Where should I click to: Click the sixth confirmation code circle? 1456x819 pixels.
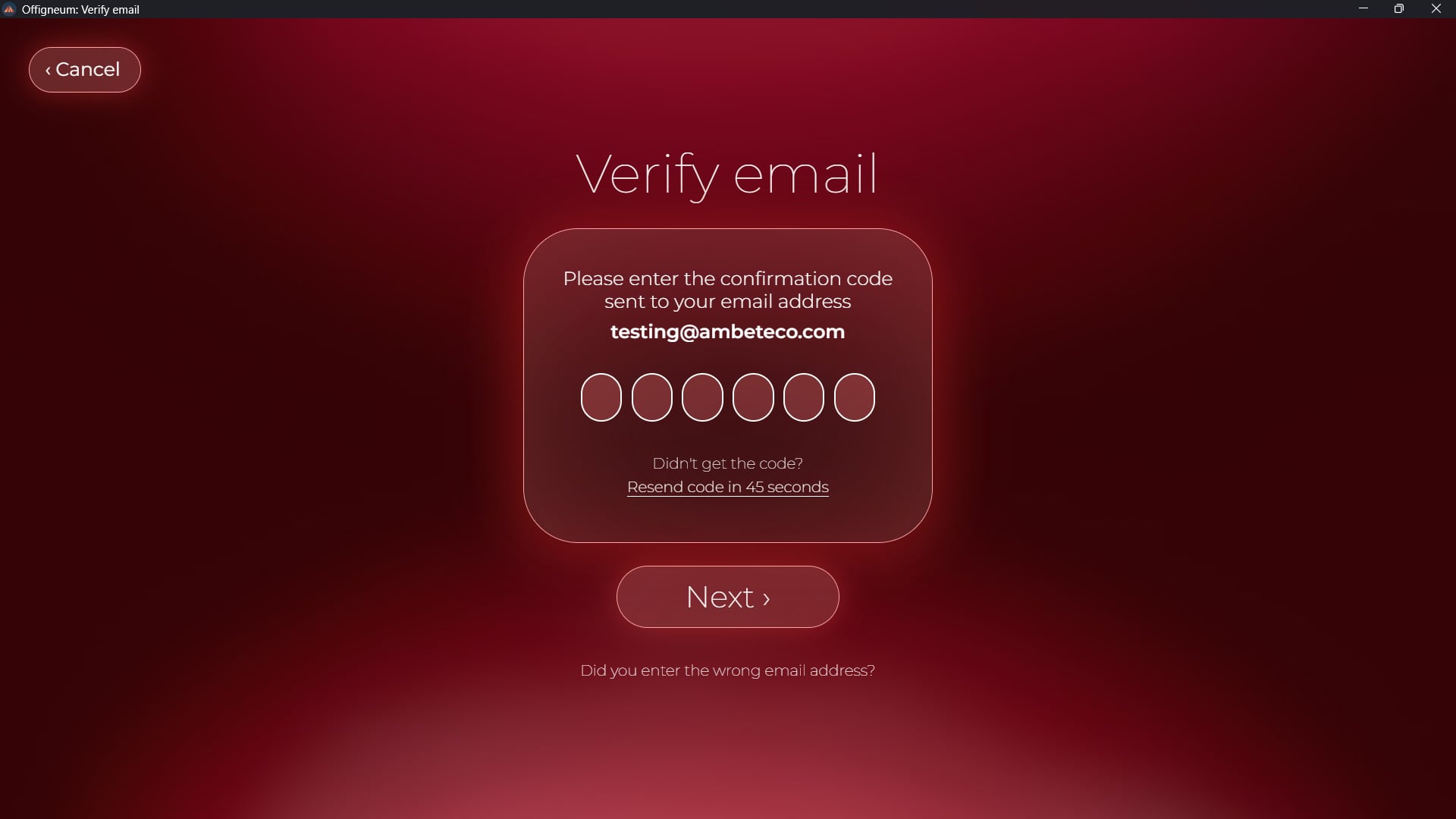point(854,397)
